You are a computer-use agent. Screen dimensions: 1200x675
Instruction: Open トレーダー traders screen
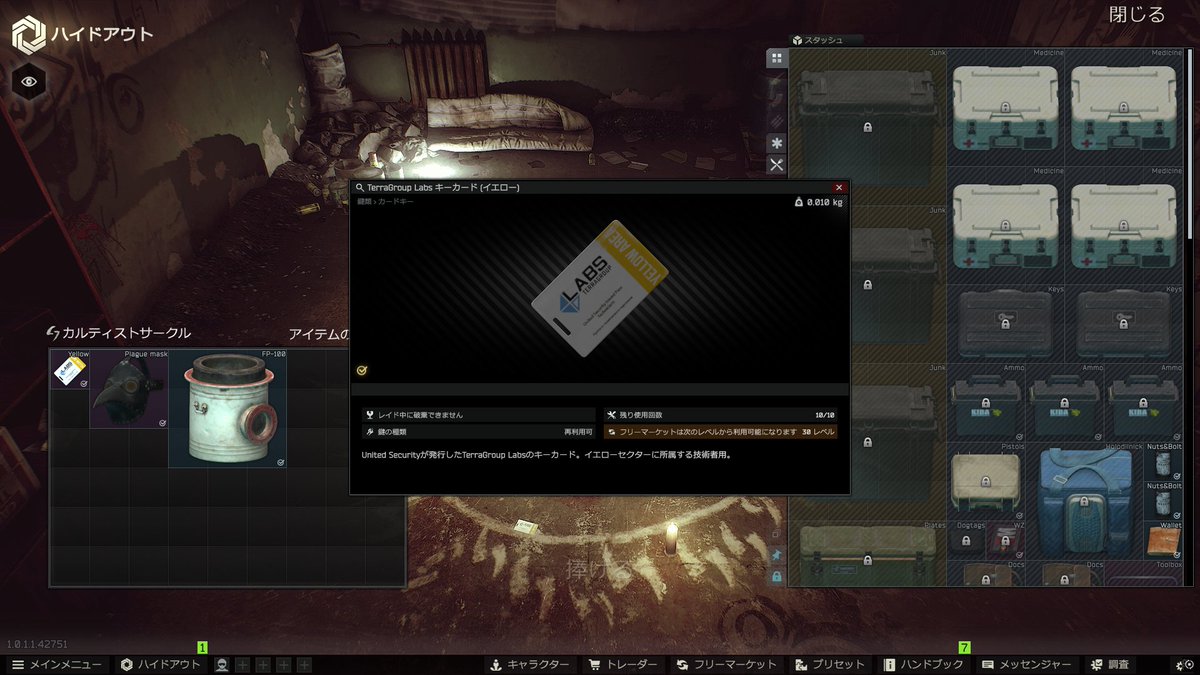click(x=623, y=664)
